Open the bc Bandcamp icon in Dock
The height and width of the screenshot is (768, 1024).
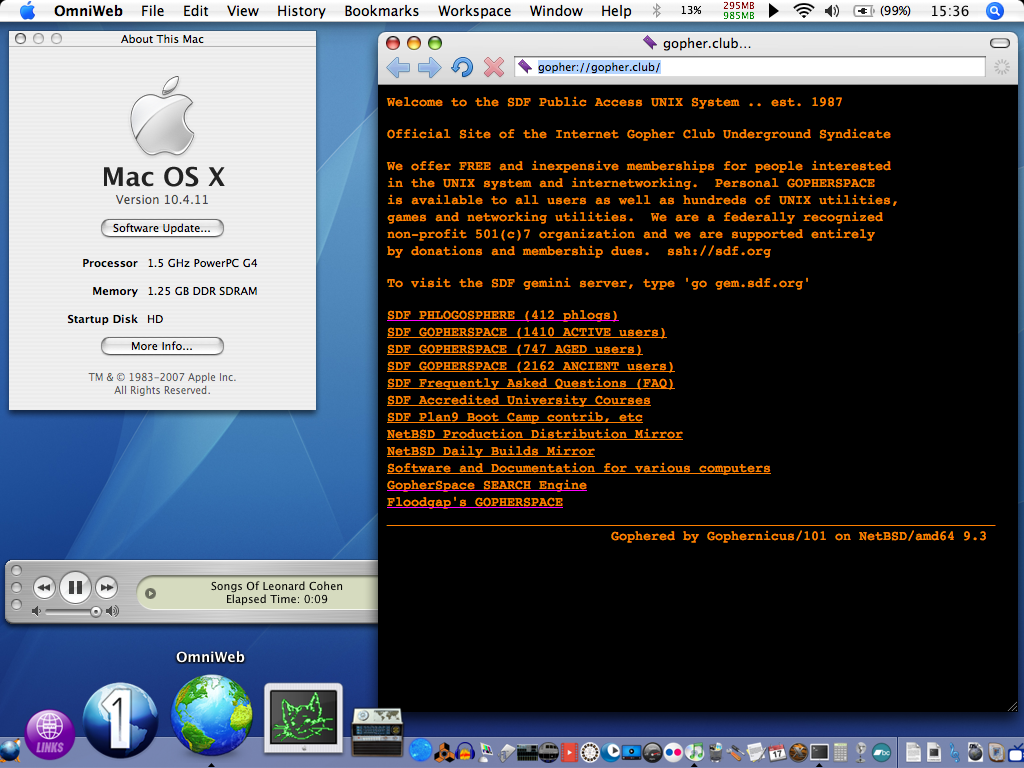click(x=881, y=752)
